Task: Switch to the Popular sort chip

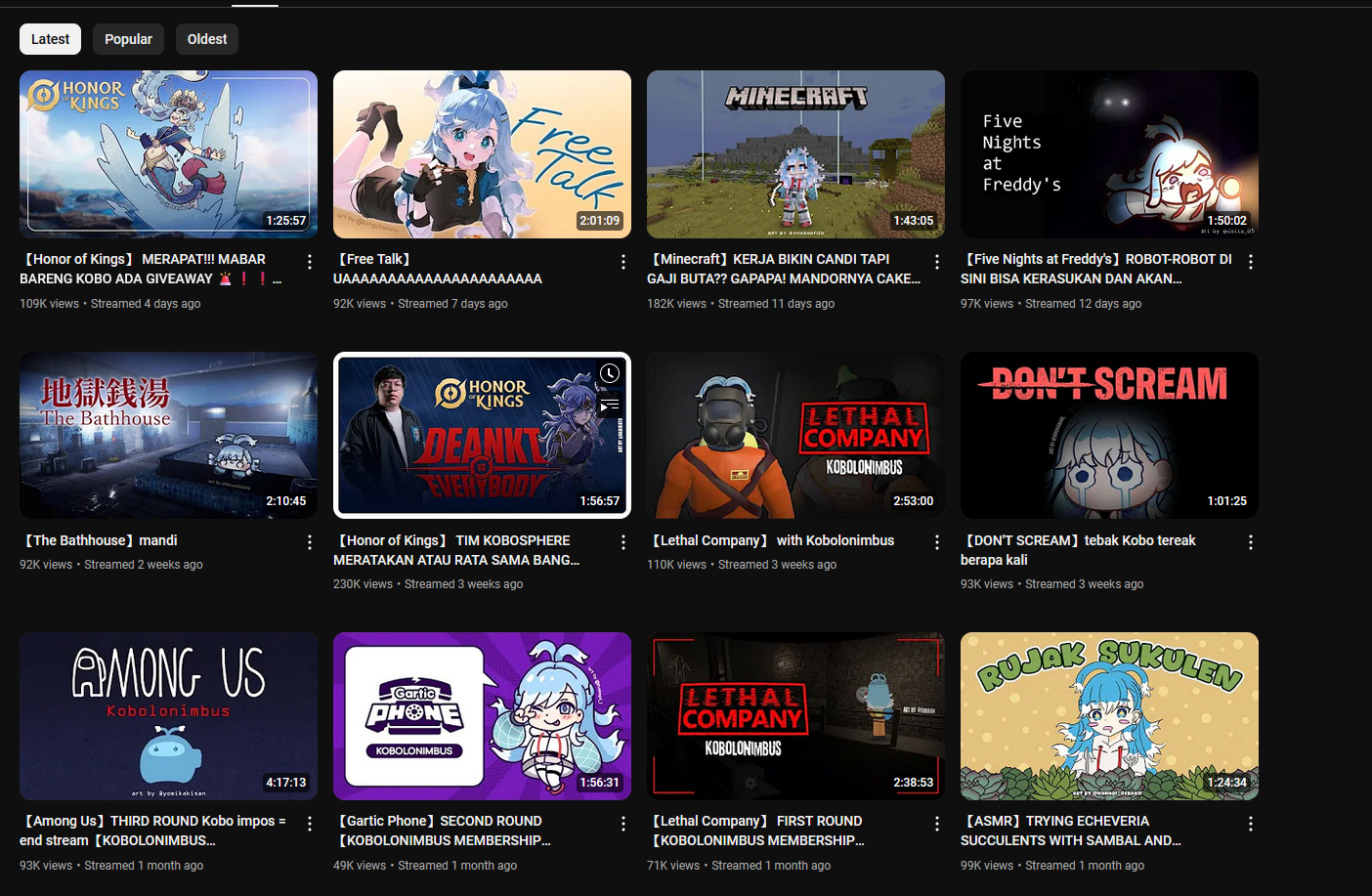Action: 128,39
